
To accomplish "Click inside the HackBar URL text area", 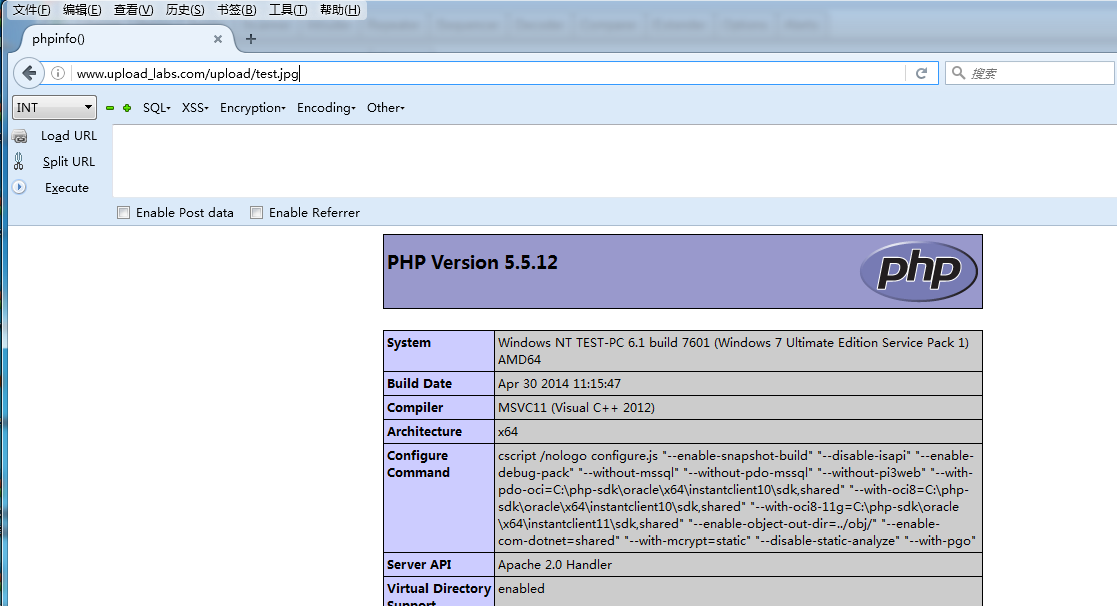I will click(614, 161).
